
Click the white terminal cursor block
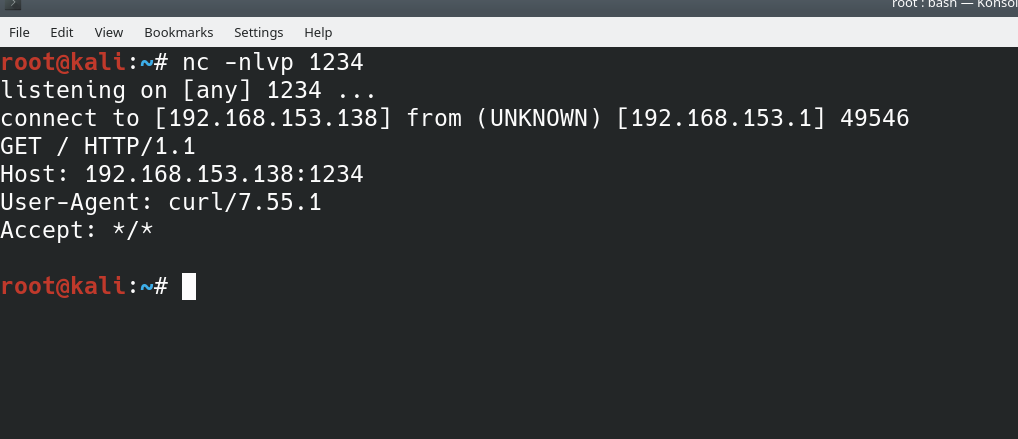(x=189, y=287)
